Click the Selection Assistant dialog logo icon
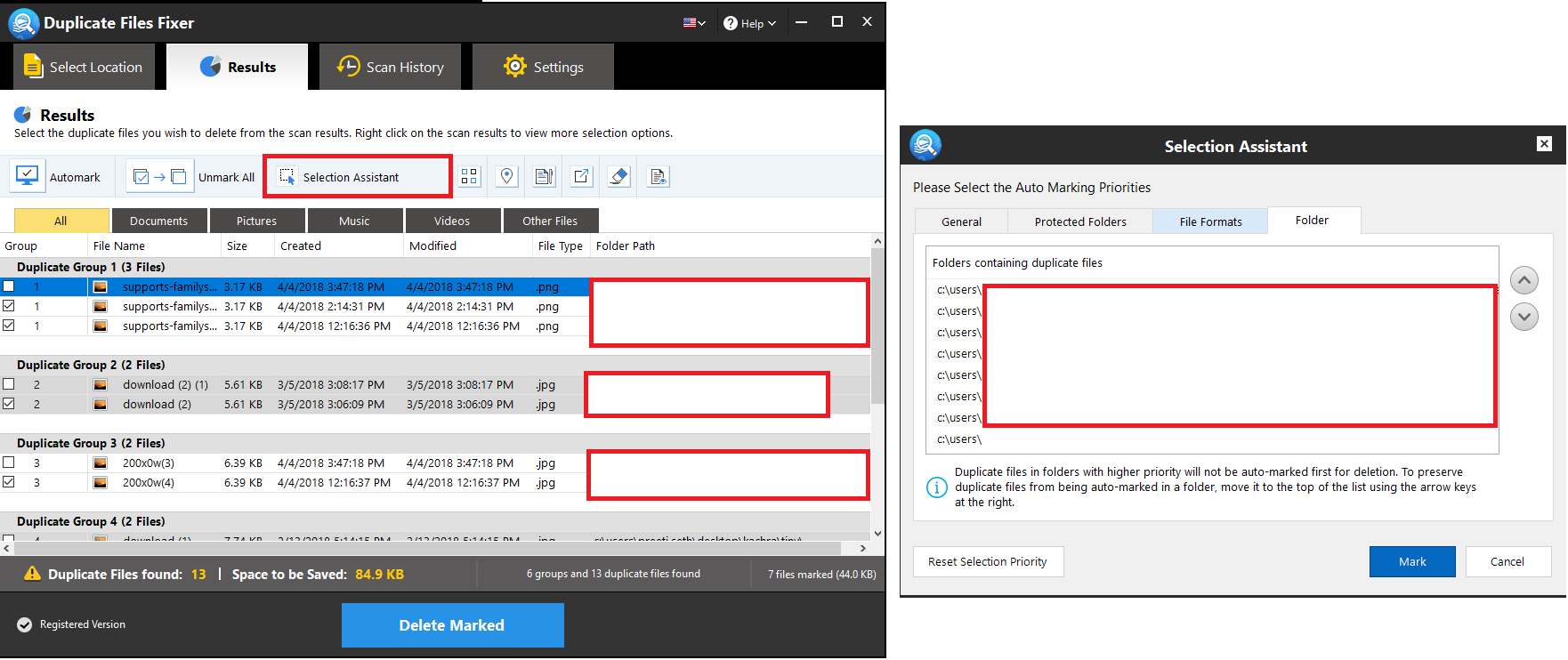The image size is (1568, 660). [925, 145]
